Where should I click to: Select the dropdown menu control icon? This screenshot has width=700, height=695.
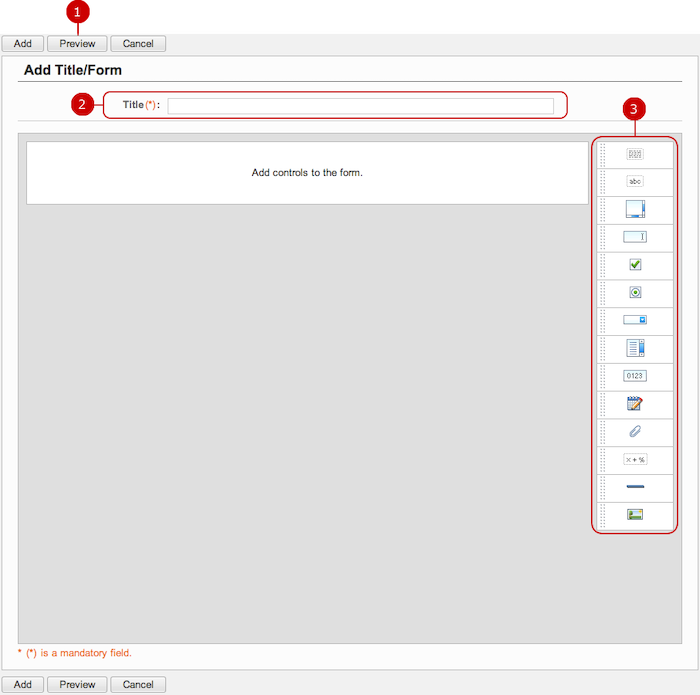[635, 320]
